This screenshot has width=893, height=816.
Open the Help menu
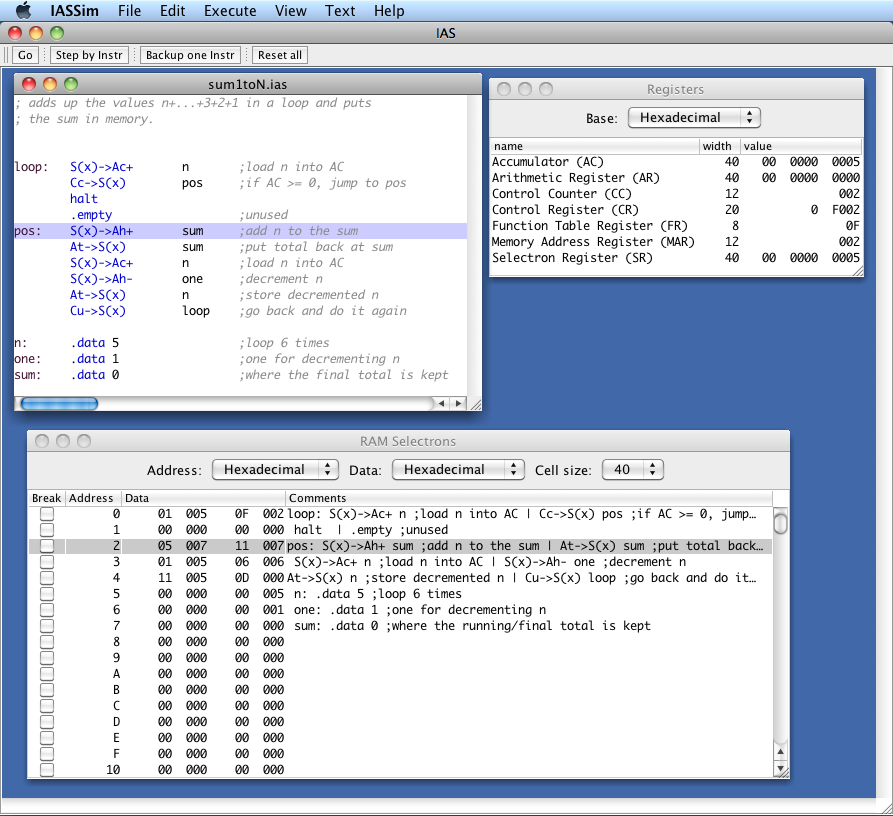389,11
